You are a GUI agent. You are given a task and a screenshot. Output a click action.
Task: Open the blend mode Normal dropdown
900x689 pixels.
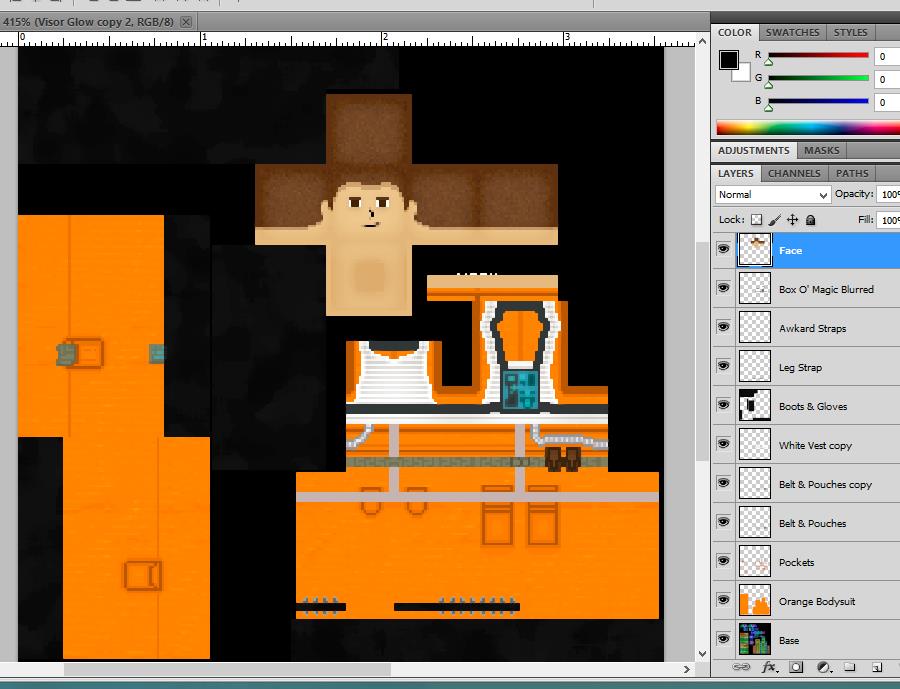coord(773,195)
